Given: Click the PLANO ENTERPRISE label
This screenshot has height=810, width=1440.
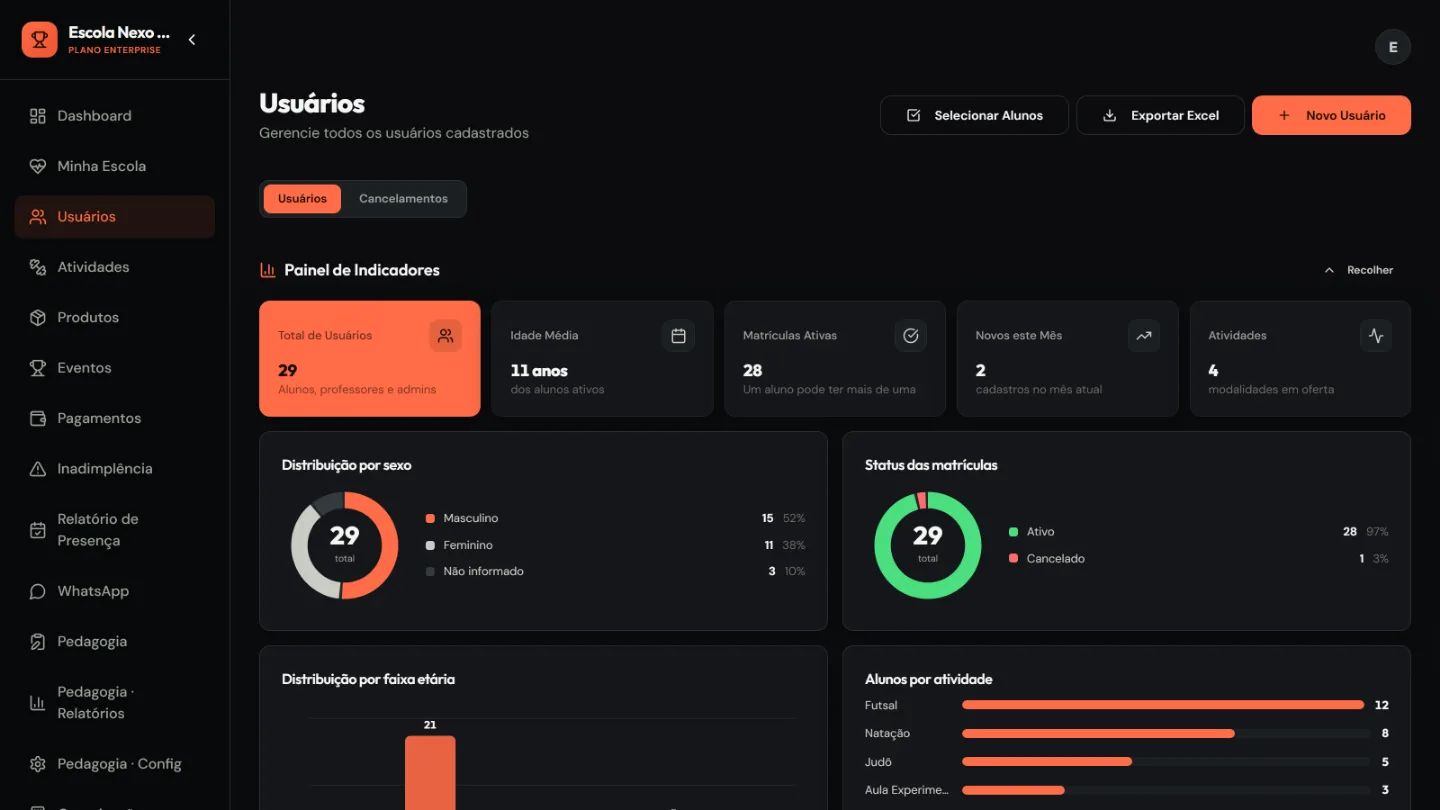Looking at the screenshot, I should point(114,50).
